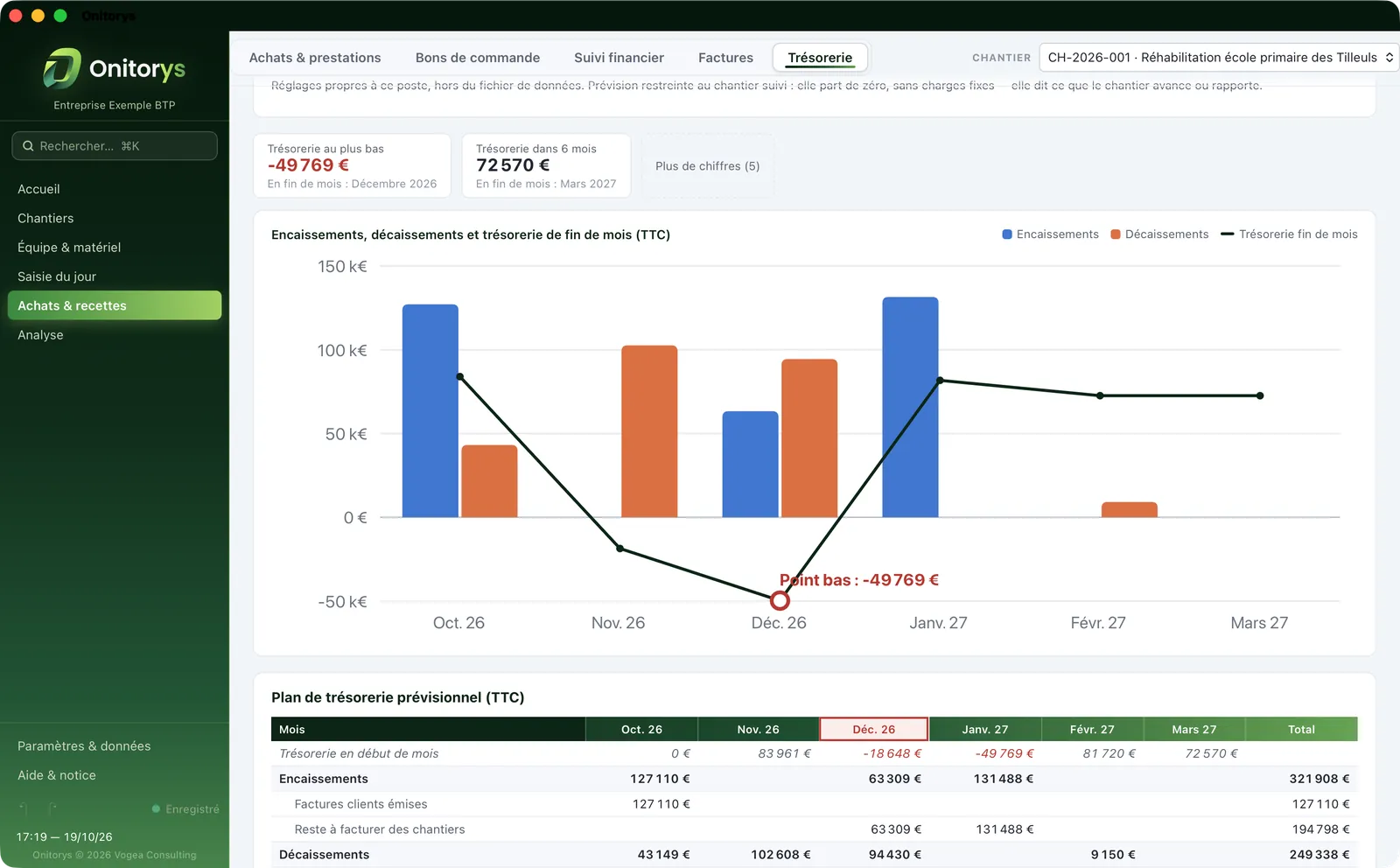This screenshot has width=1400, height=868.
Task: Click the Onitorys logo icon
Action: tap(62, 68)
